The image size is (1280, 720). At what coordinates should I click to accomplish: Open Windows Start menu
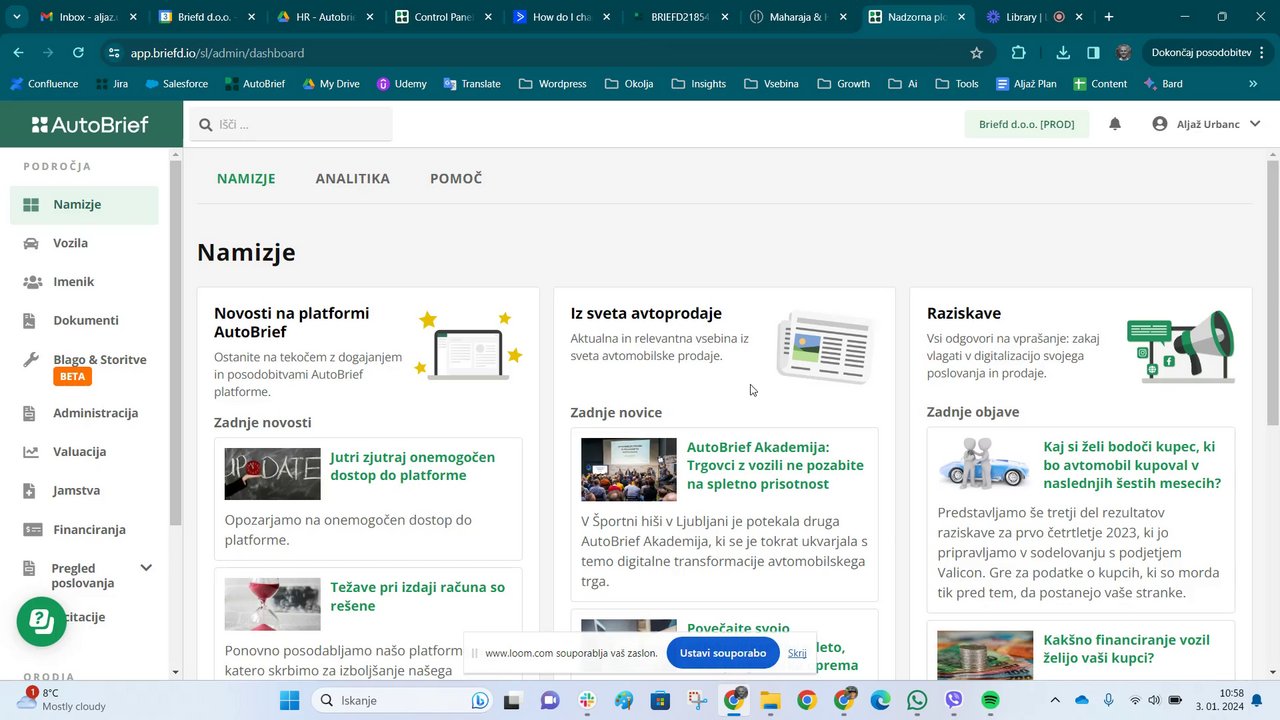[289, 701]
